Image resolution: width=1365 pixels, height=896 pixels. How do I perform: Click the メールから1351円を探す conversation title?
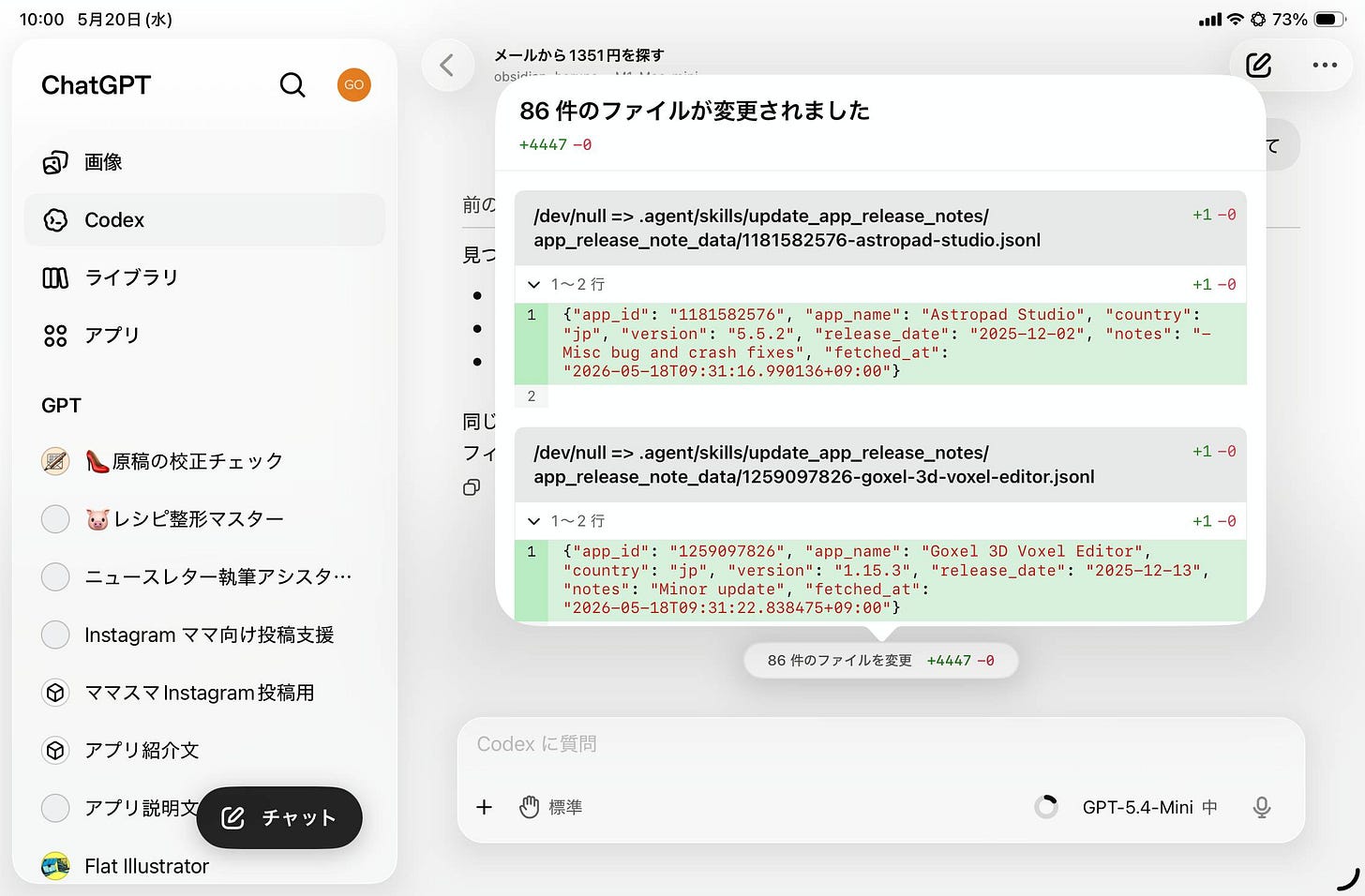click(578, 55)
